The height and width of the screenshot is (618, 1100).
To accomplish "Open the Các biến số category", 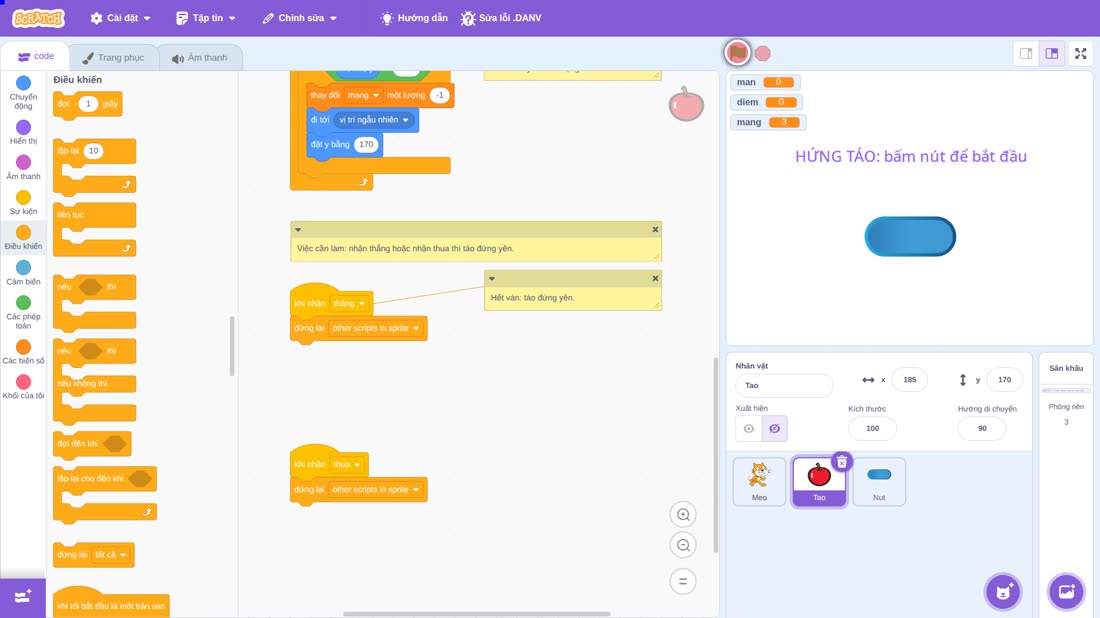I will (x=23, y=352).
